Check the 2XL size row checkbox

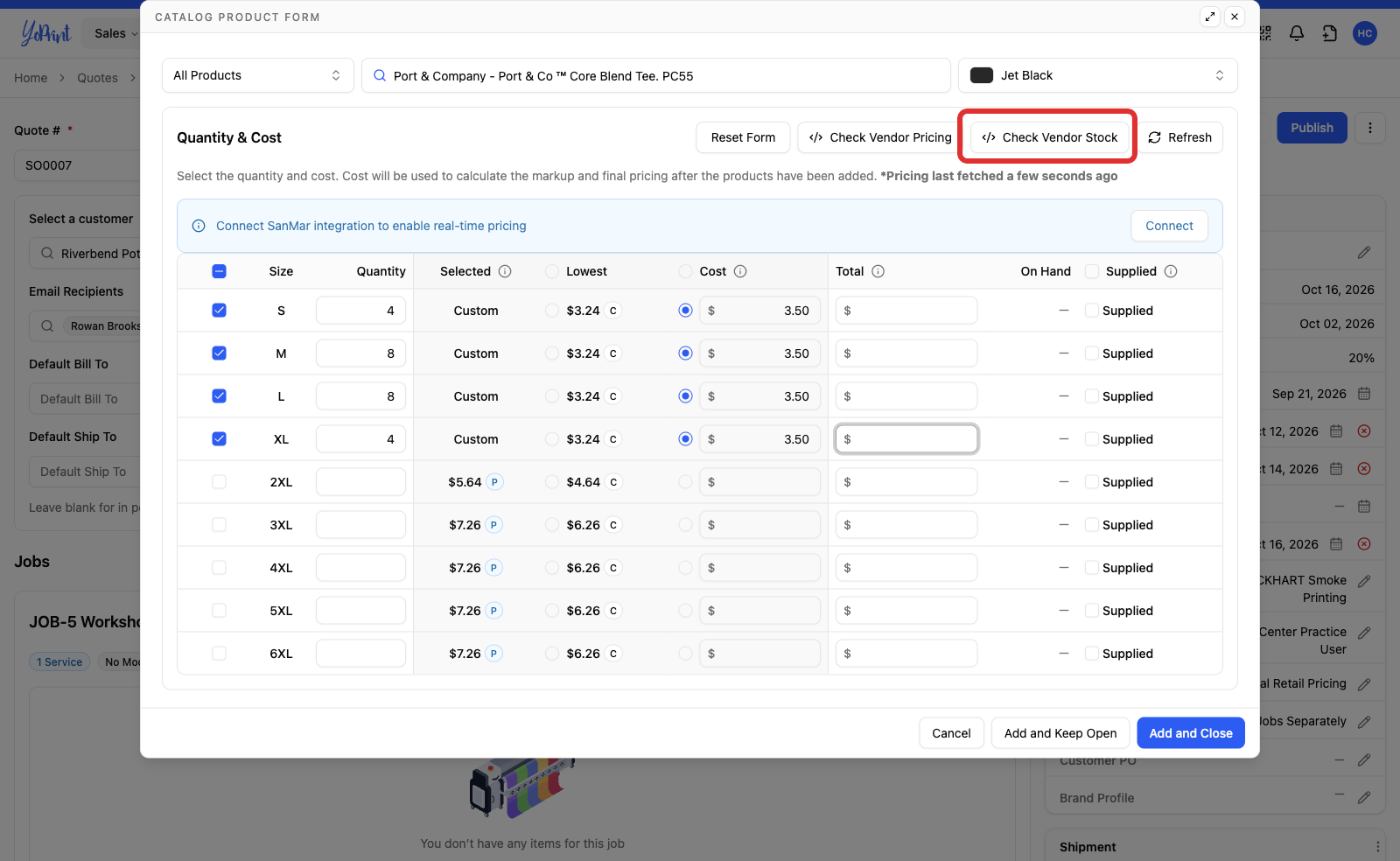click(220, 482)
